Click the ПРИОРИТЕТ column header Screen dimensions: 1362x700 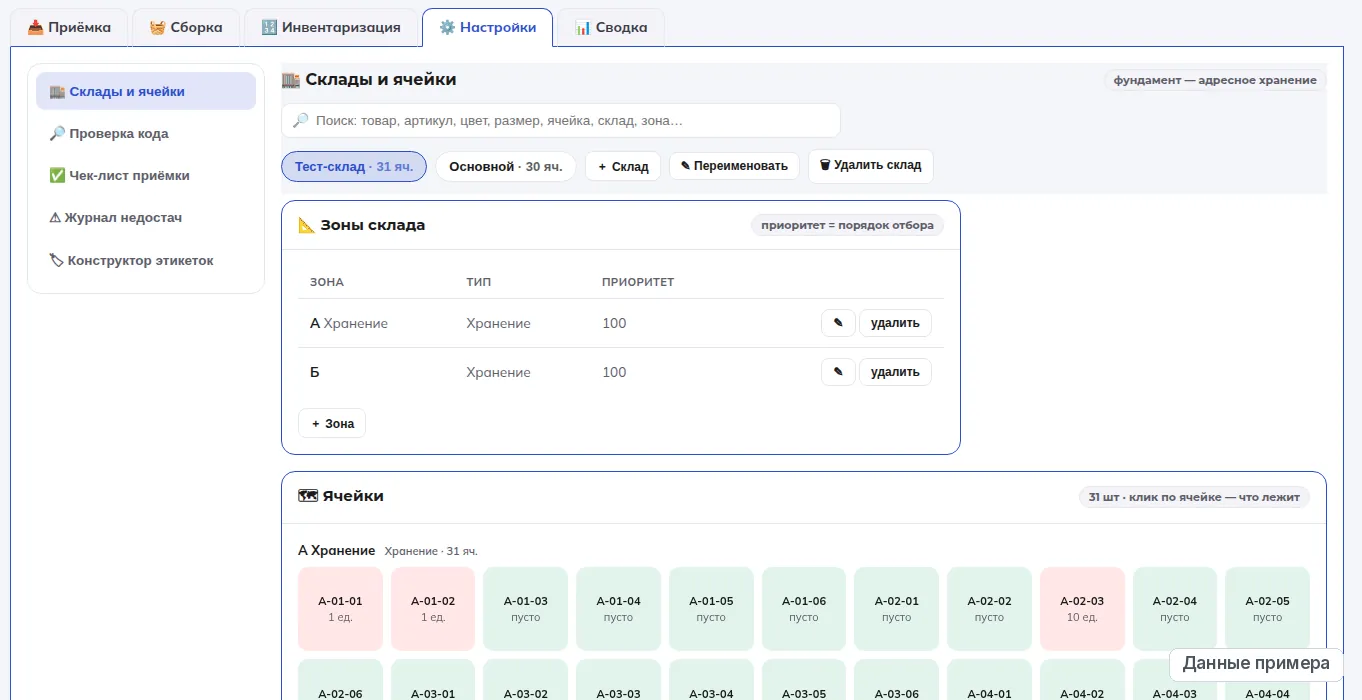click(x=638, y=282)
